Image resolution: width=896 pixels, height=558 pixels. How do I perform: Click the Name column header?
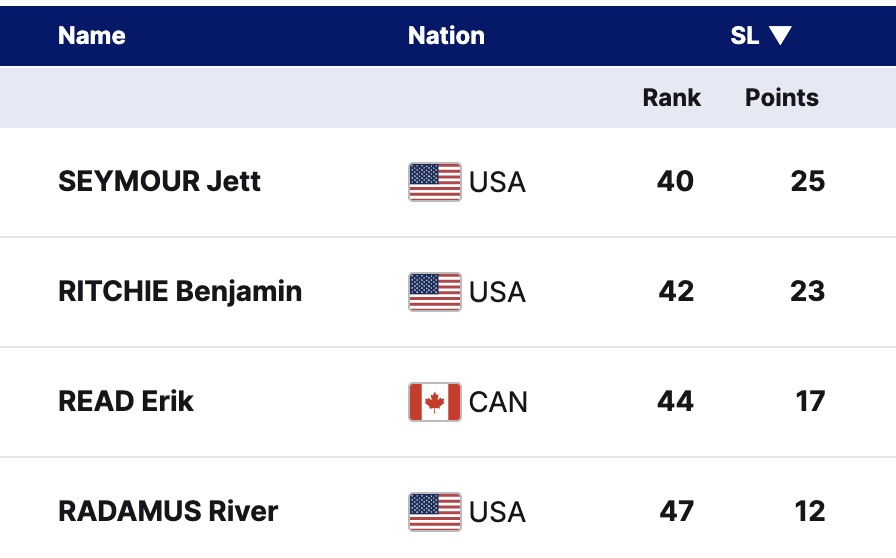pyautogui.click(x=92, y=36)
